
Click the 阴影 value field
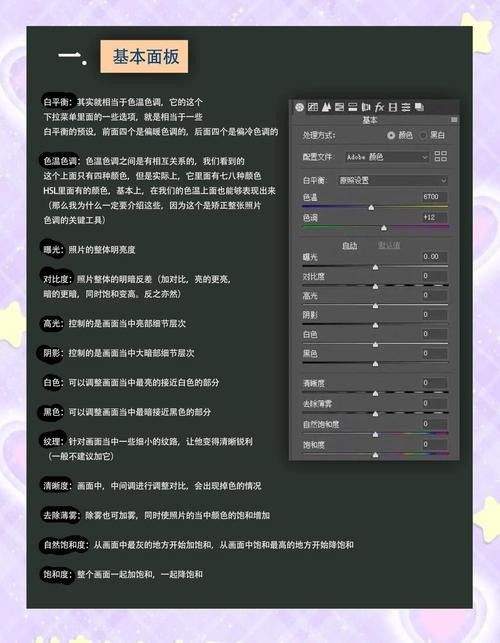pyautogui.click(x=434, y=315)
